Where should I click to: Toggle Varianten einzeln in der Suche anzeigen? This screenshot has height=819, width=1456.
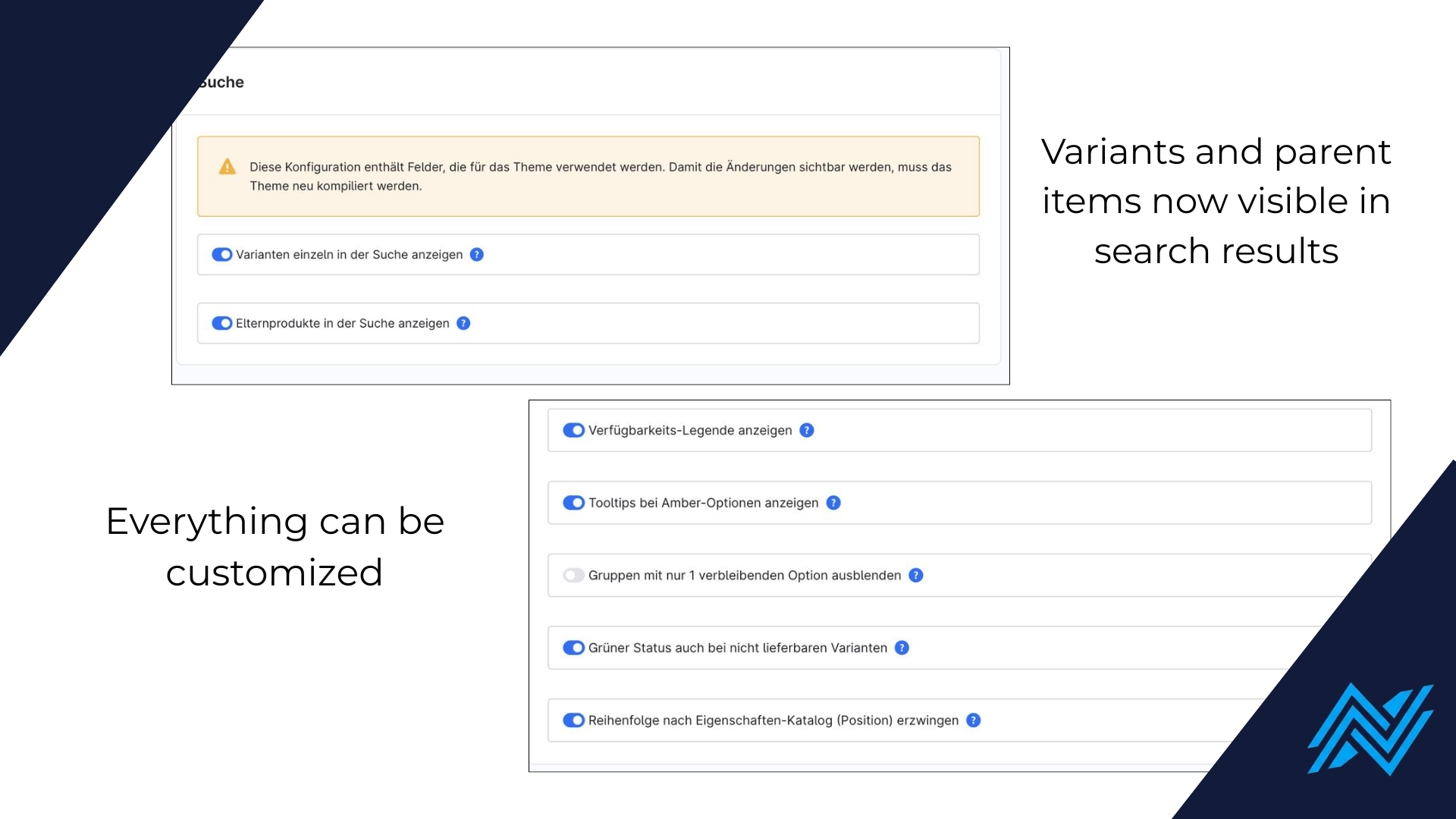221,255
